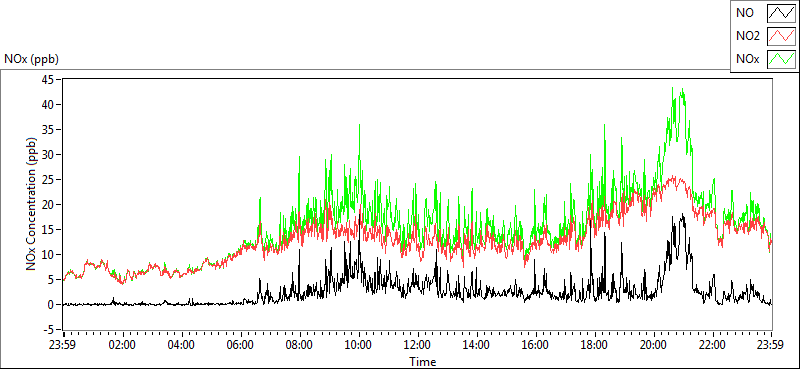Click the 20:00 time axis label
Image resolution: width=800 pixels, height=369 pixels.
[x=654, y=345]
